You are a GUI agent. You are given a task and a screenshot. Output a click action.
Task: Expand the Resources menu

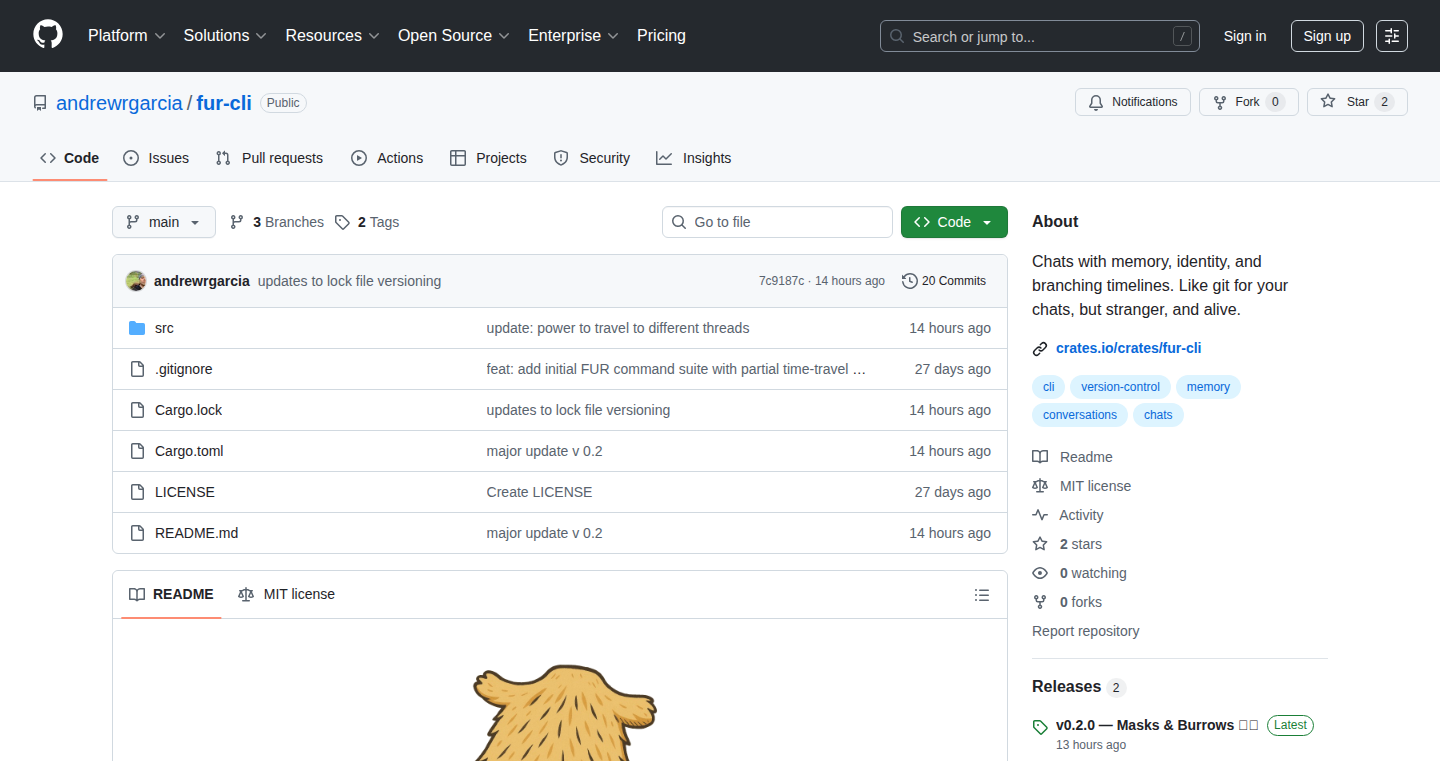[x=332, y=36]
